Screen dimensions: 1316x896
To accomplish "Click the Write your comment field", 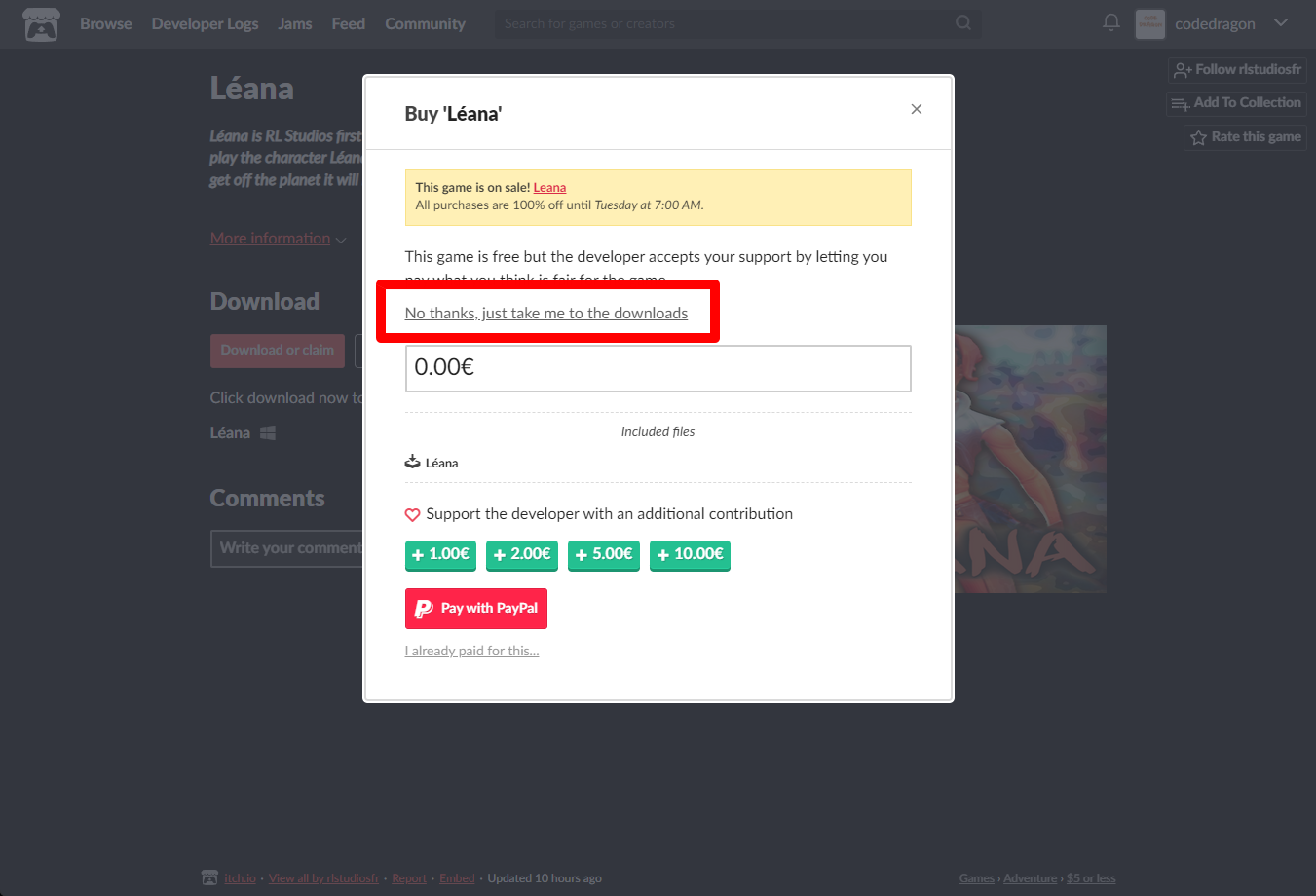I will 287,548.
